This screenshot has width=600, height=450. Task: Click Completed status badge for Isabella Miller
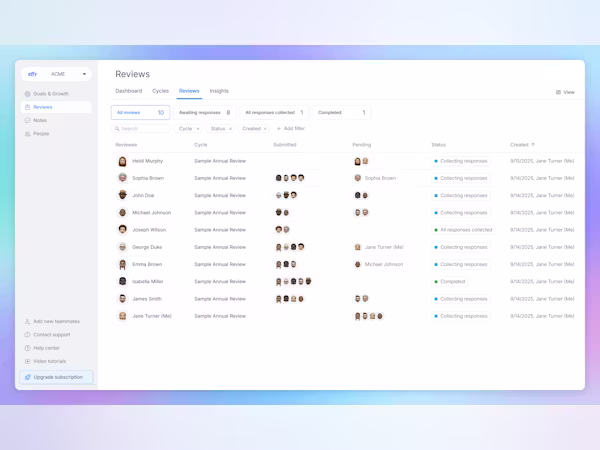450,282
